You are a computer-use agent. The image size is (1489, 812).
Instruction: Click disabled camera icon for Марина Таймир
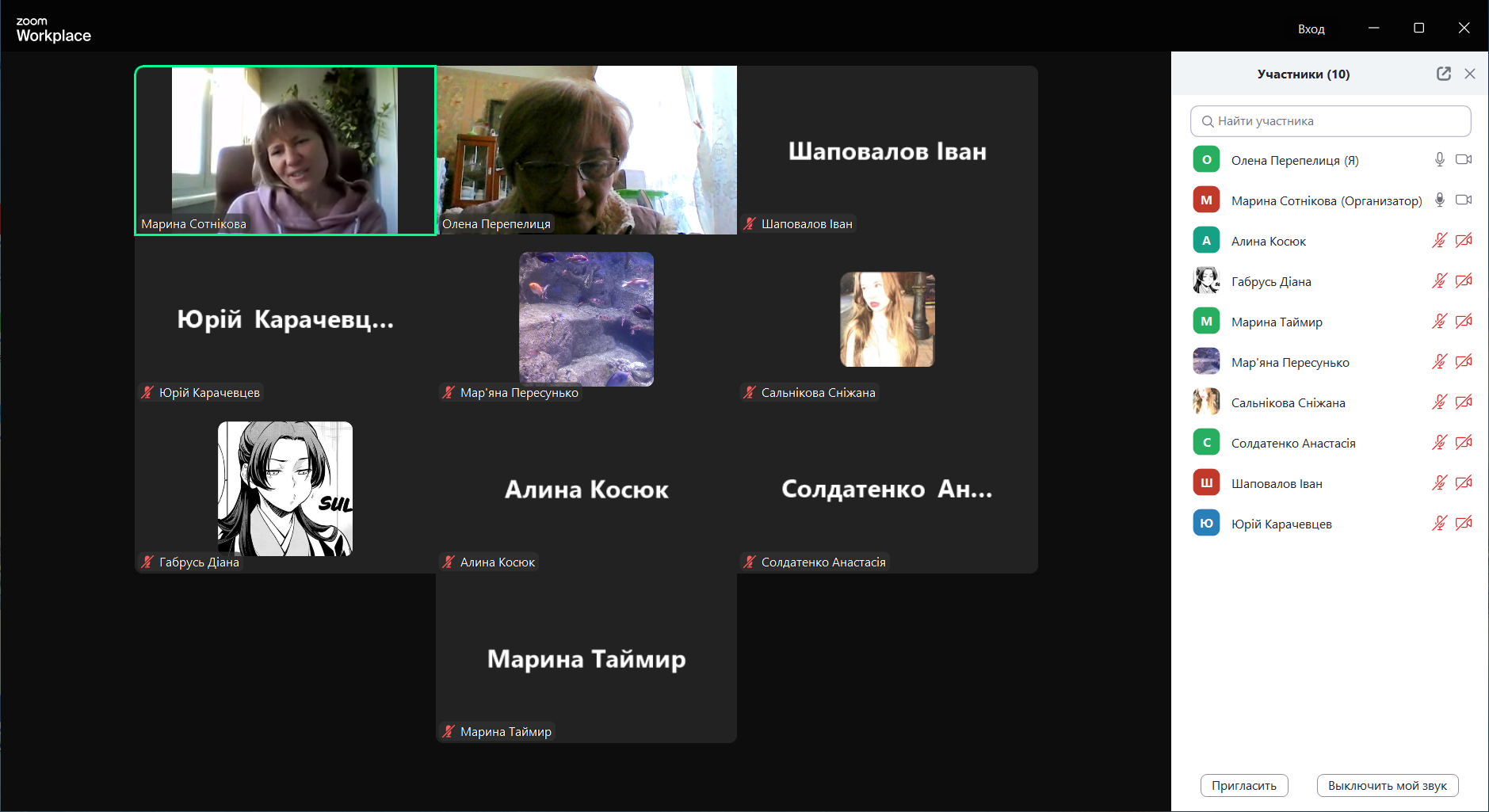(1464, 322)
